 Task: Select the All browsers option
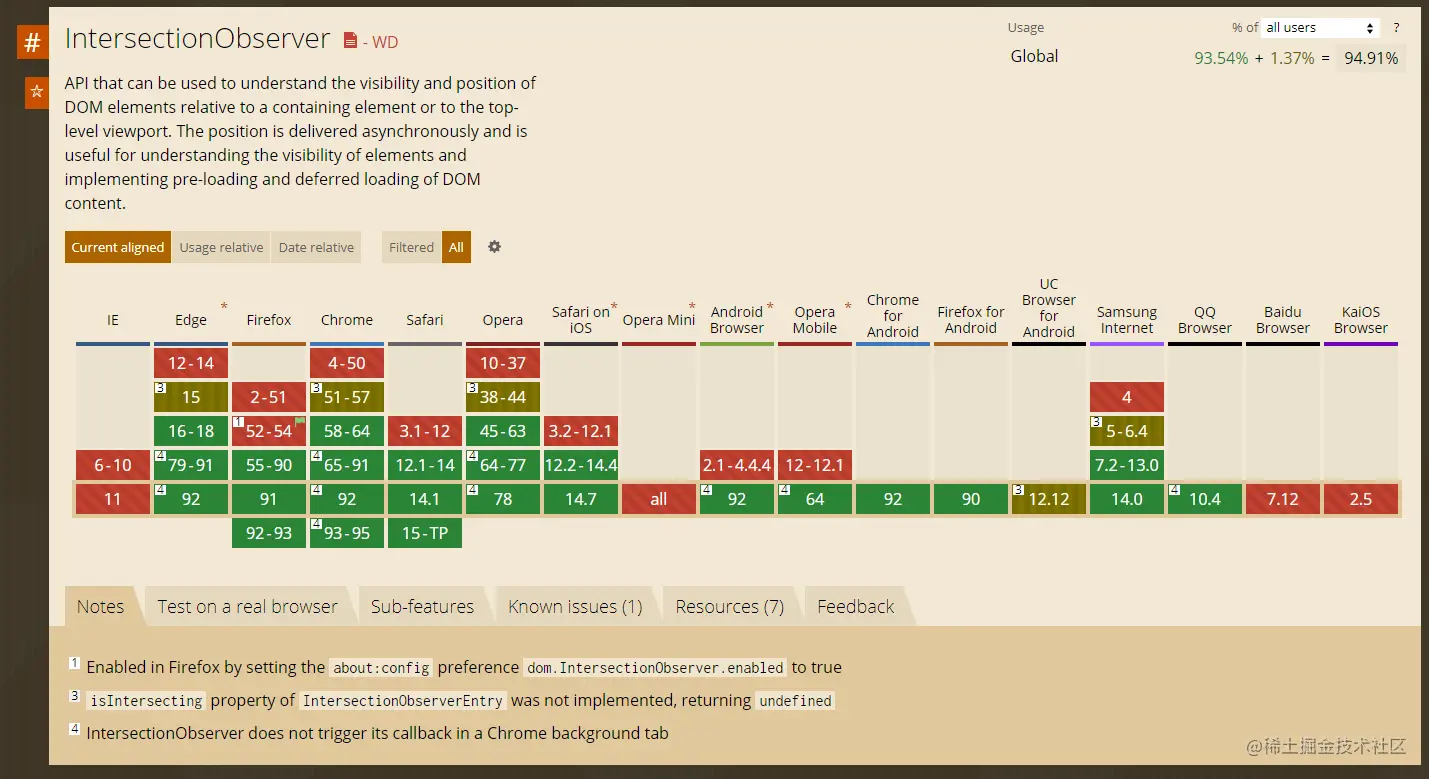coord(456,247)
